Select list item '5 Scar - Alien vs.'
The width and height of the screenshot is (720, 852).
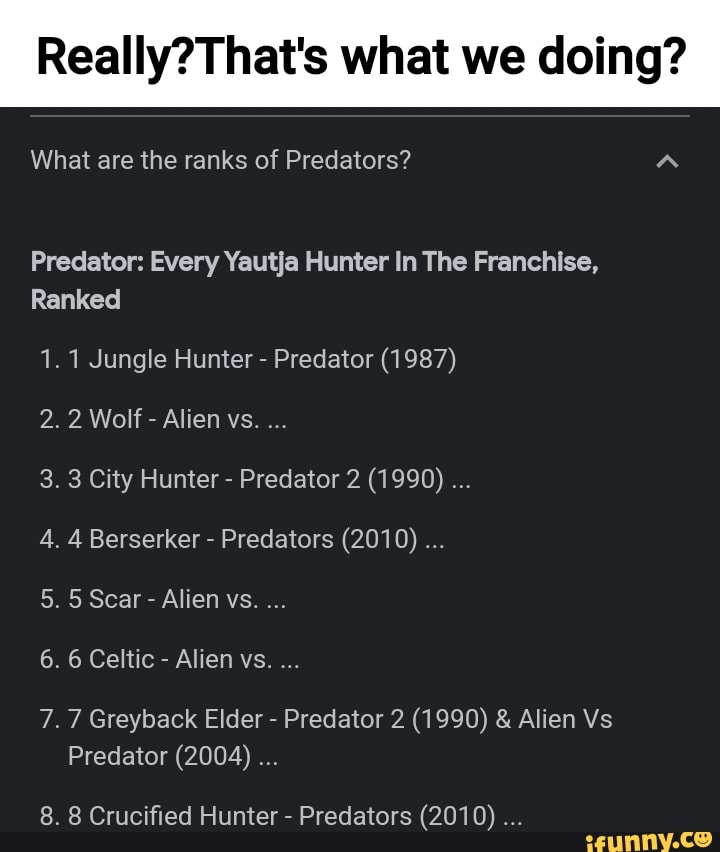(x=163, y=599)
